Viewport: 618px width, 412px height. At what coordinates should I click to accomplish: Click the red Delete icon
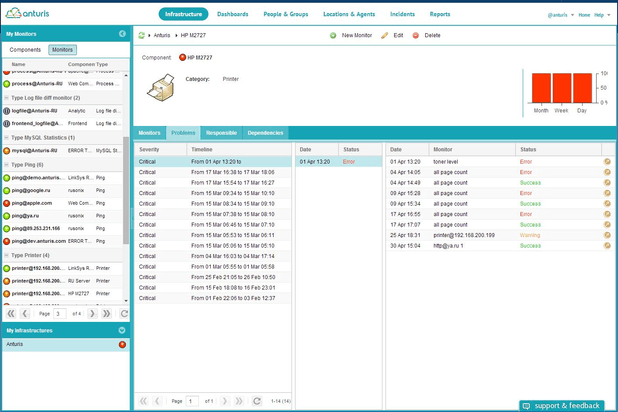[416, 35]
